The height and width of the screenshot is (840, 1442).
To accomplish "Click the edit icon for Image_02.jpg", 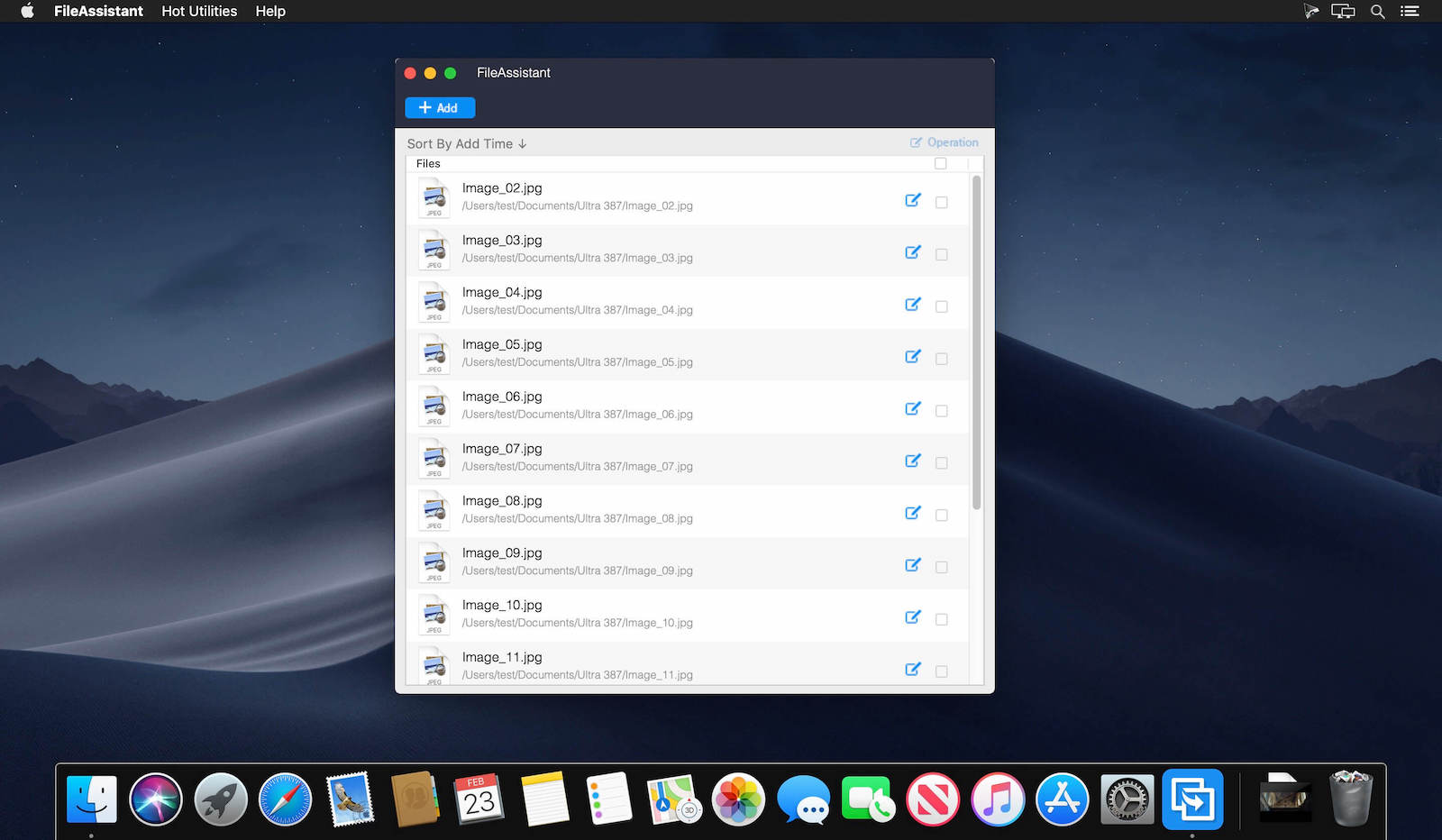I will [x=913, y=200].
